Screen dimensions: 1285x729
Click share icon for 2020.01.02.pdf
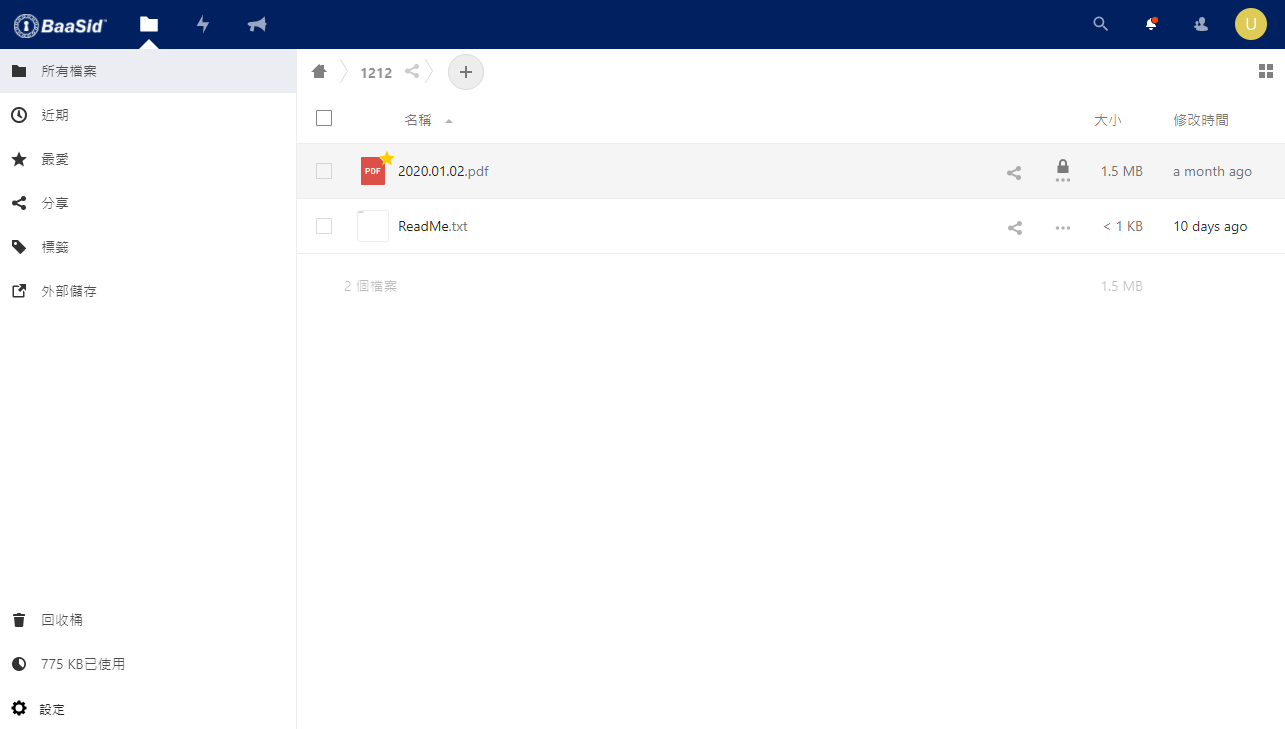(1014, 172)
